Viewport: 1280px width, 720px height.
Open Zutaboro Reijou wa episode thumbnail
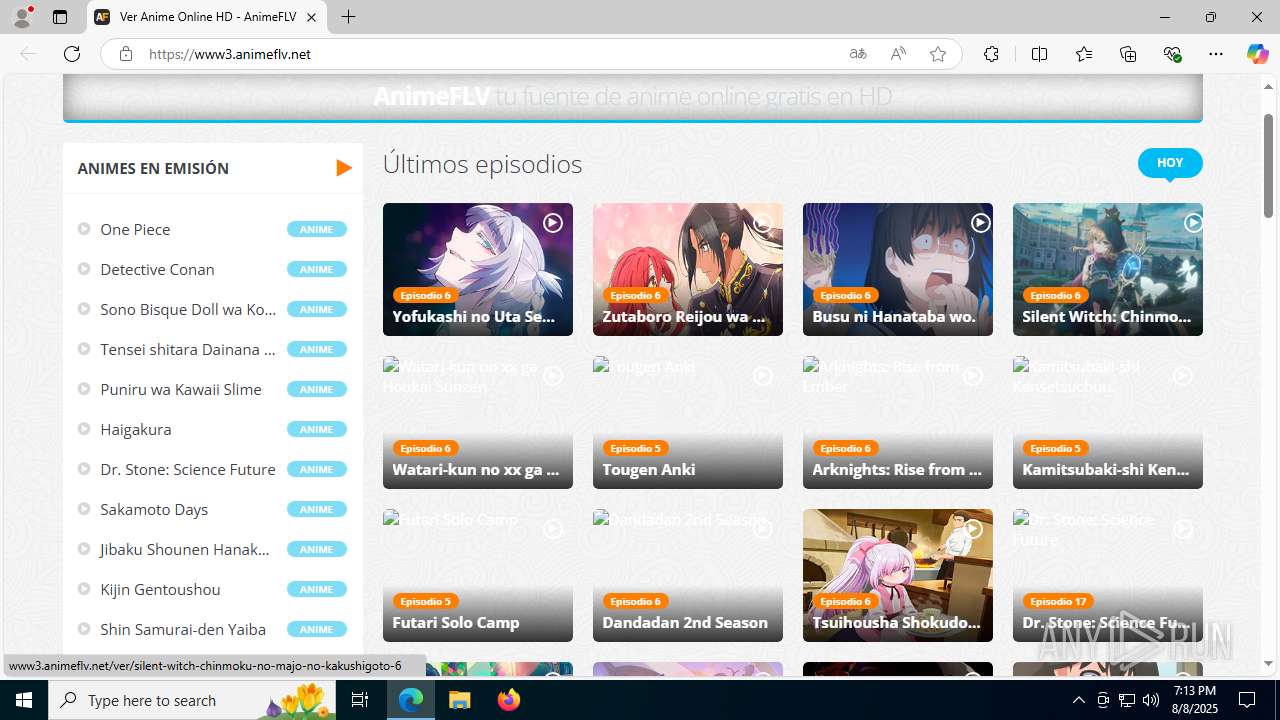pos(688,269)
